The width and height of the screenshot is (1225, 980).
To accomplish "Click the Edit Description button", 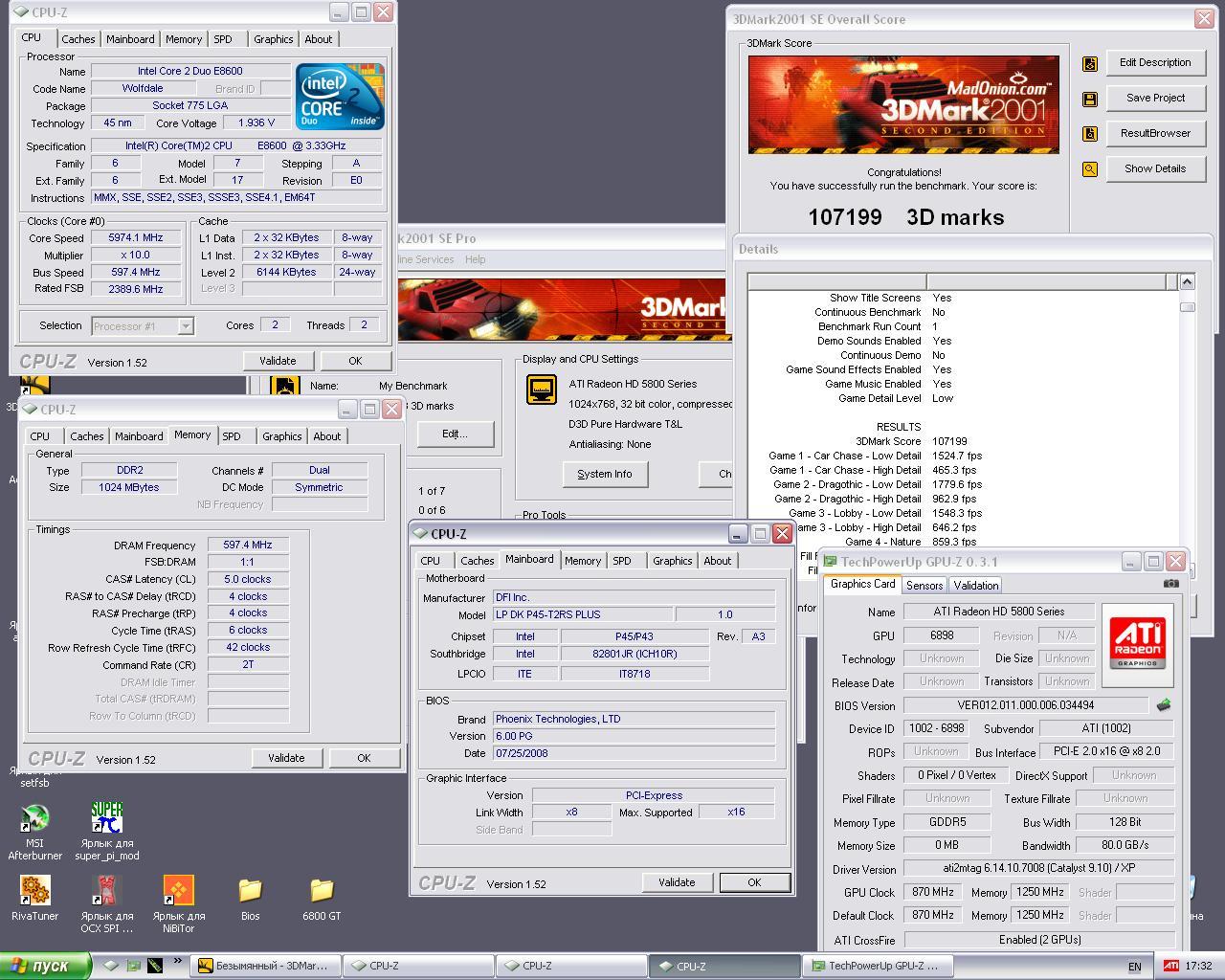I will pos(1155,62).
